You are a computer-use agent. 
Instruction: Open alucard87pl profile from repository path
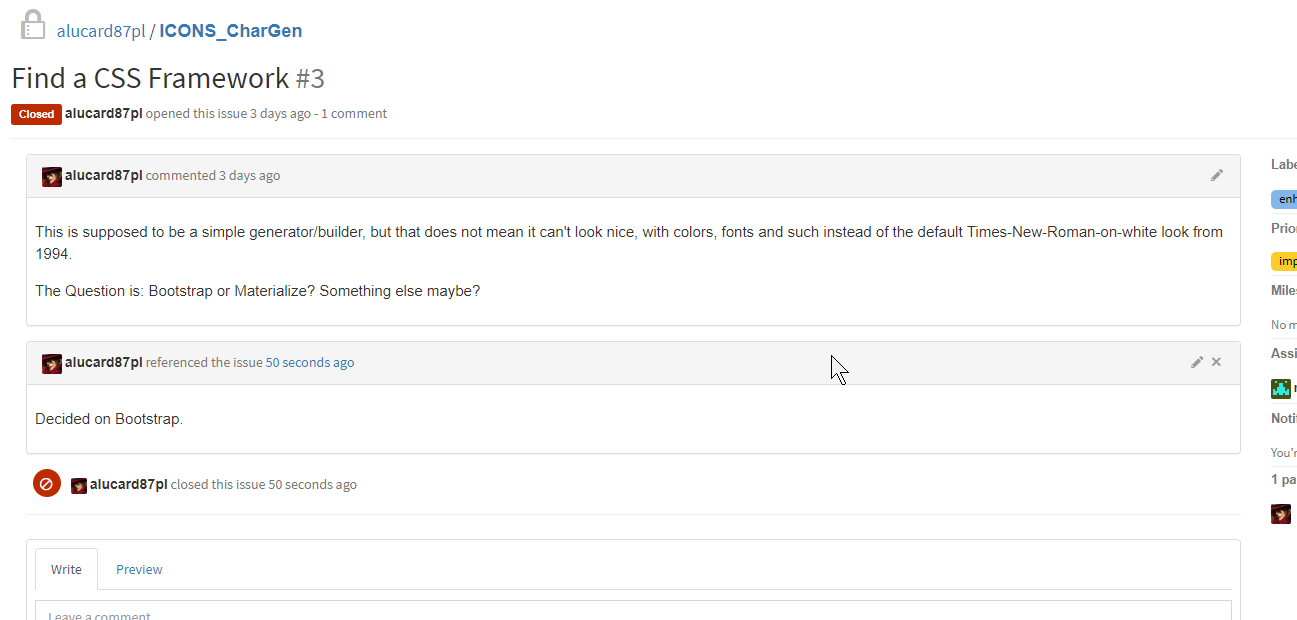point(101,31)
